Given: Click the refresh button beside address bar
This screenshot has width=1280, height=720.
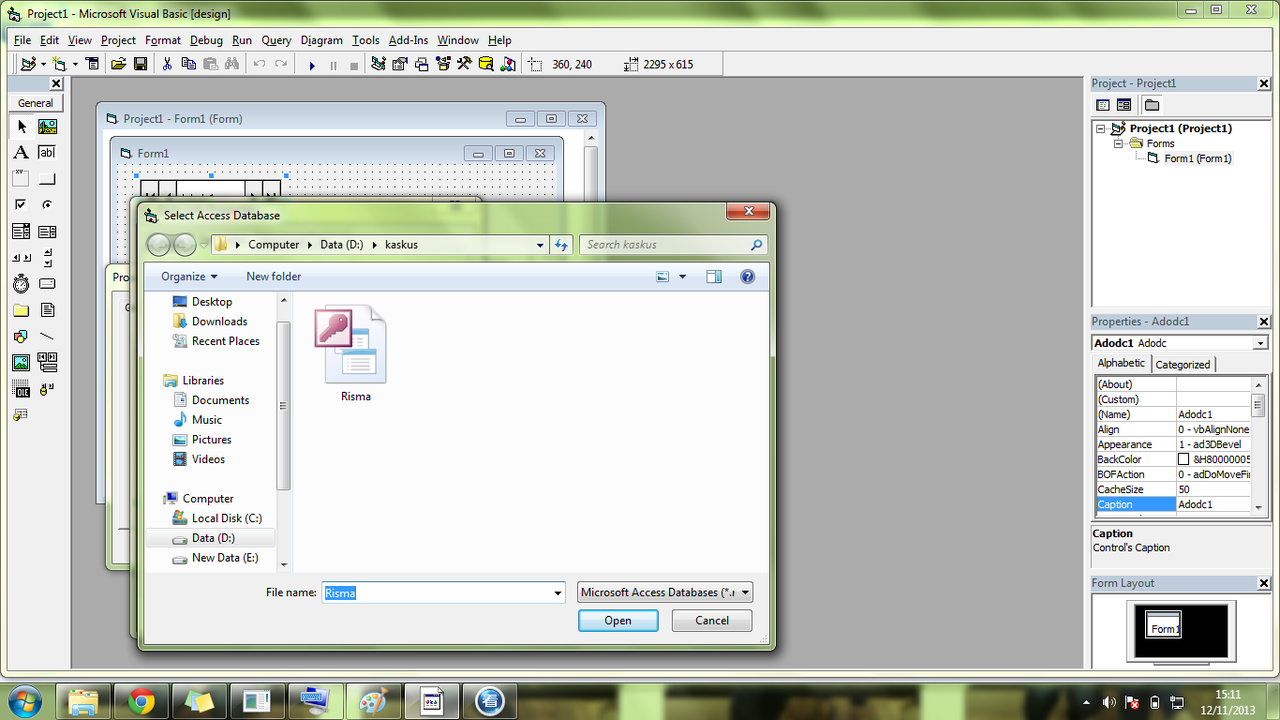Looking at the screenshot, I should pos(561,245).
